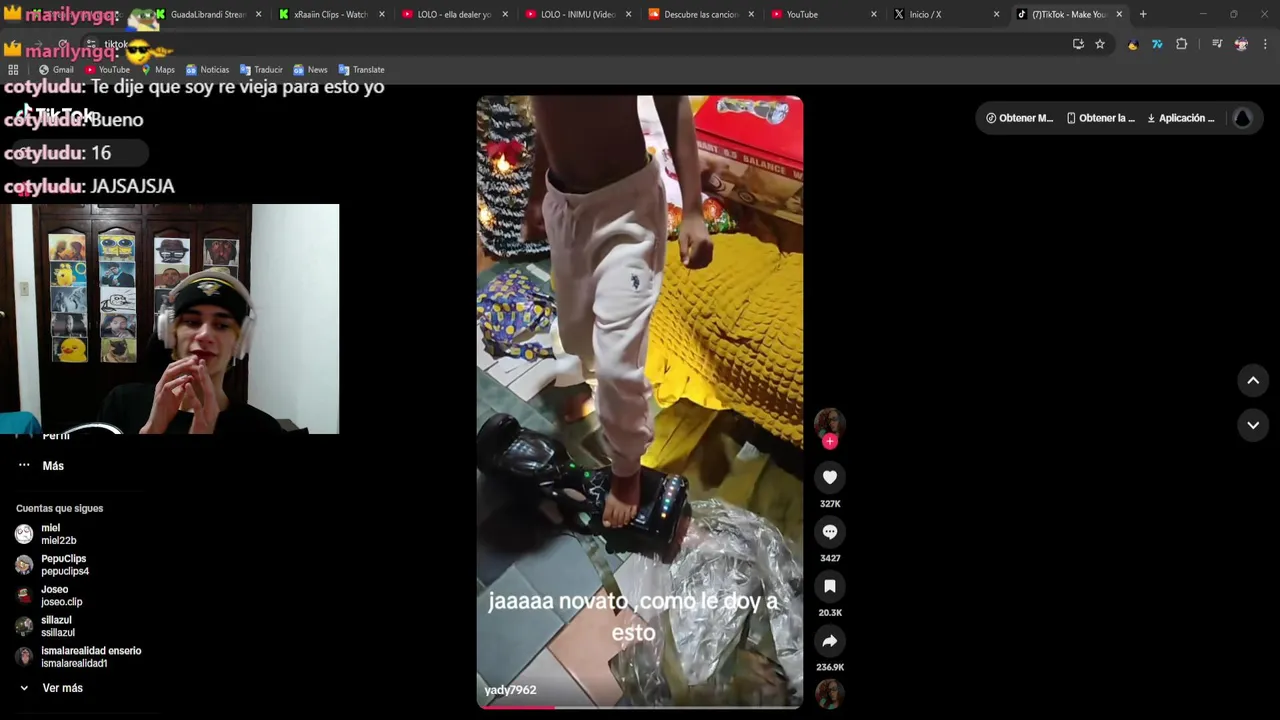1280x720 pixels.
Task: Open comments via speech bubble icon
Action: tap(829, 532)
